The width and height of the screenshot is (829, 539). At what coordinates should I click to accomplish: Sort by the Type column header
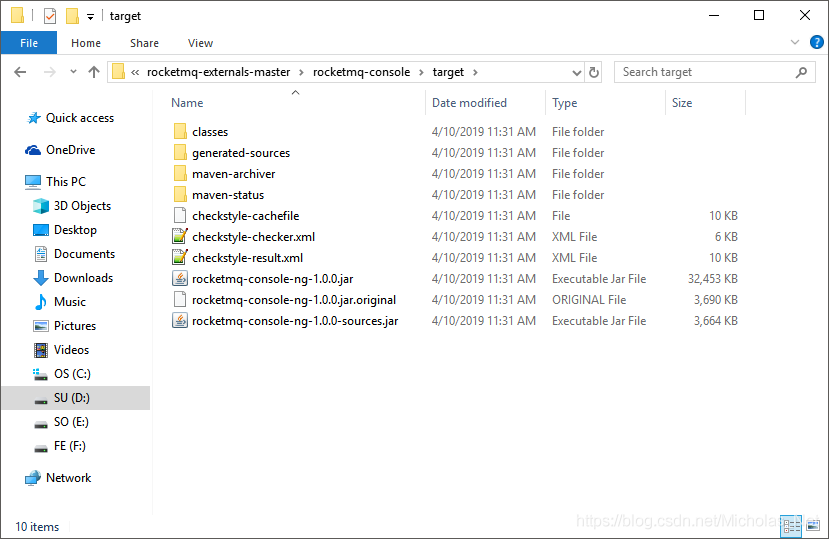click(565, 103)
